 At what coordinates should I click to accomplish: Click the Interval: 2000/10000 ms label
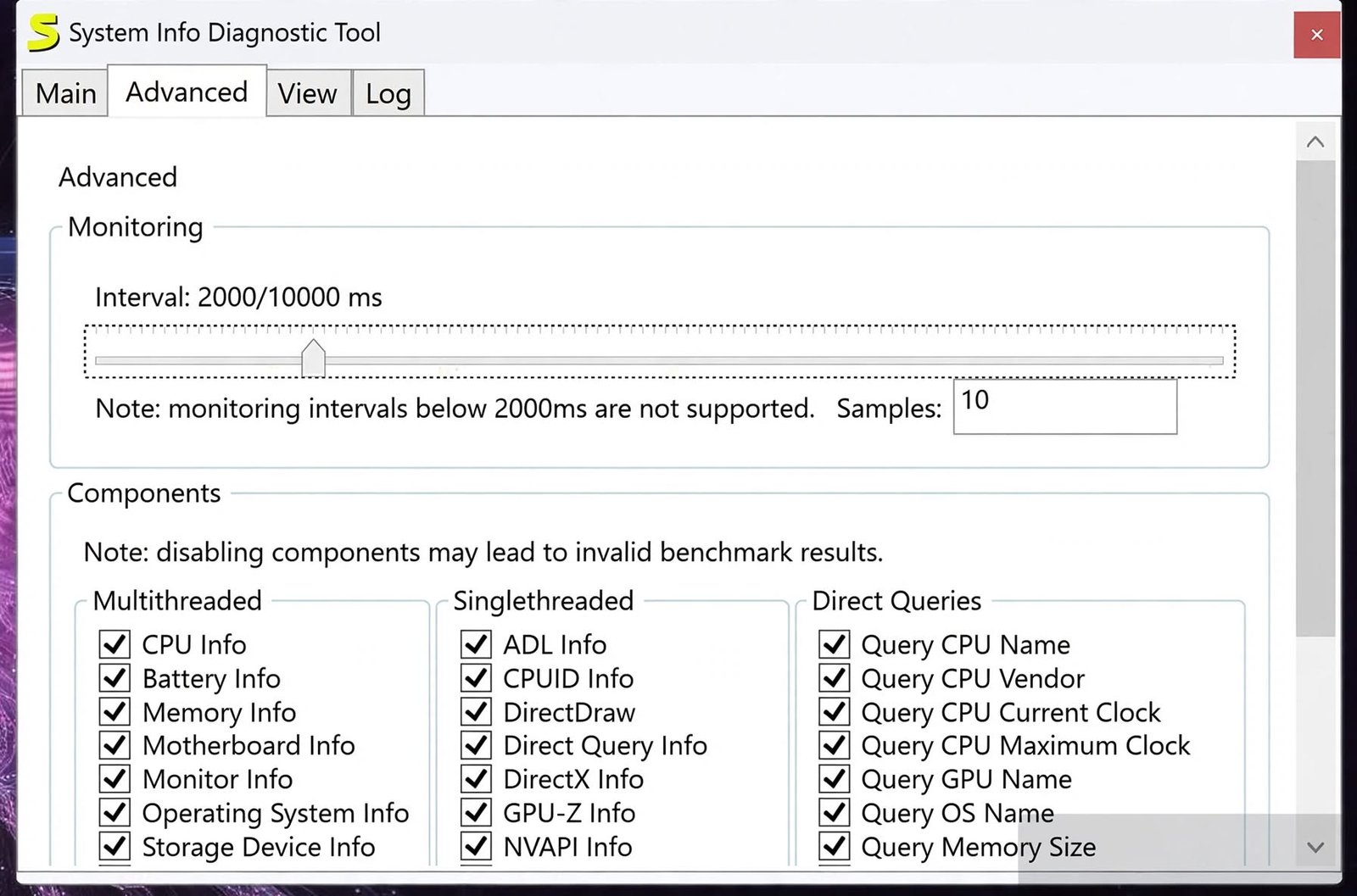(238, 298)
